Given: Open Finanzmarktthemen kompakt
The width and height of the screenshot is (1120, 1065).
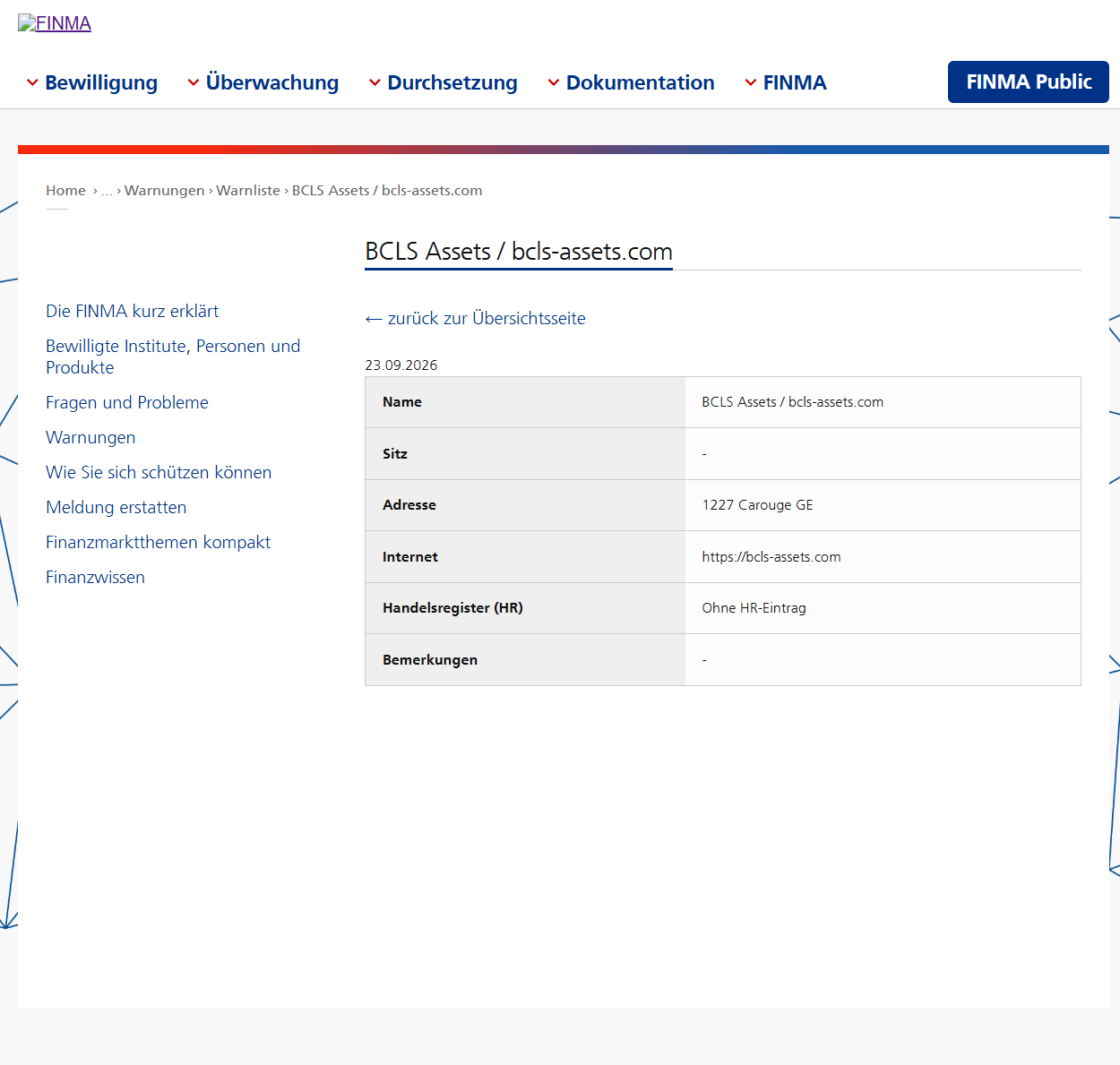Looking at the screenshot, I should [x=158, y=542].
